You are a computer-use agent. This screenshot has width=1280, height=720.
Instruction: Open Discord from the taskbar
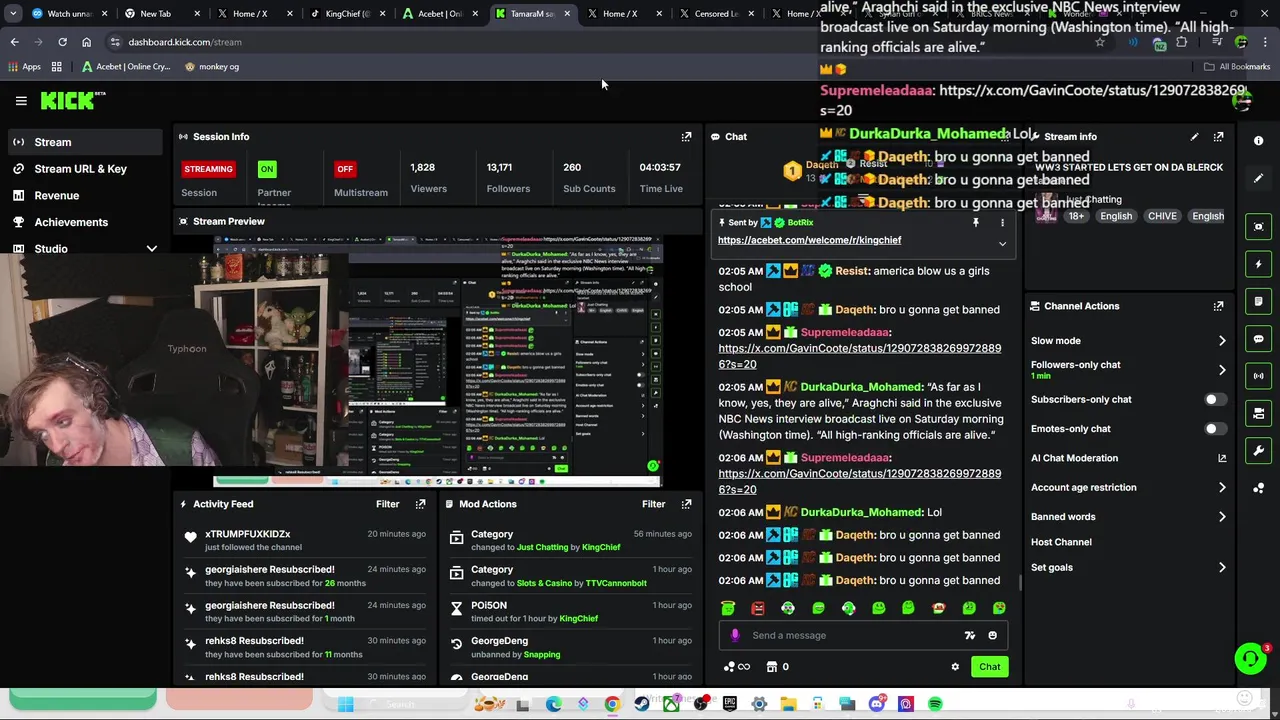[877, 704]
